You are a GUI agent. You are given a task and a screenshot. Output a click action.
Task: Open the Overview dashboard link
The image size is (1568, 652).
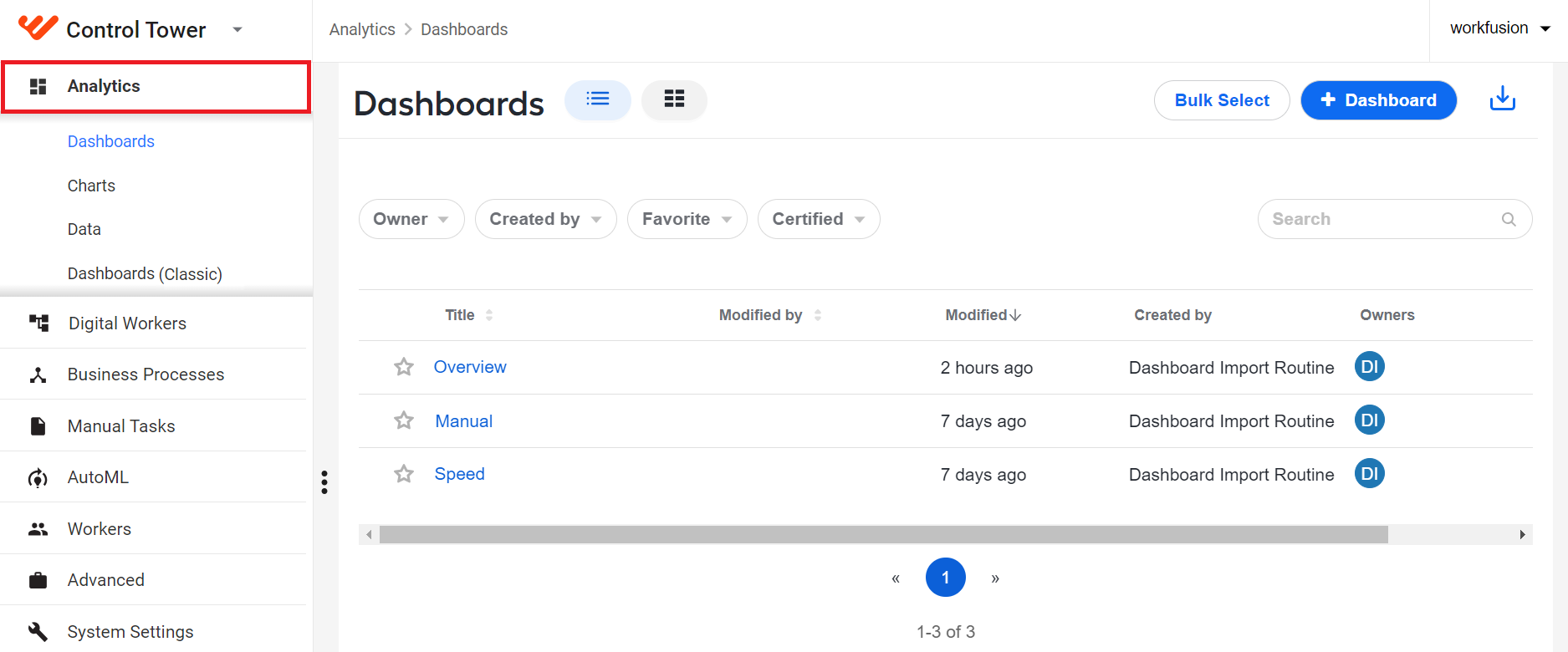470,367
